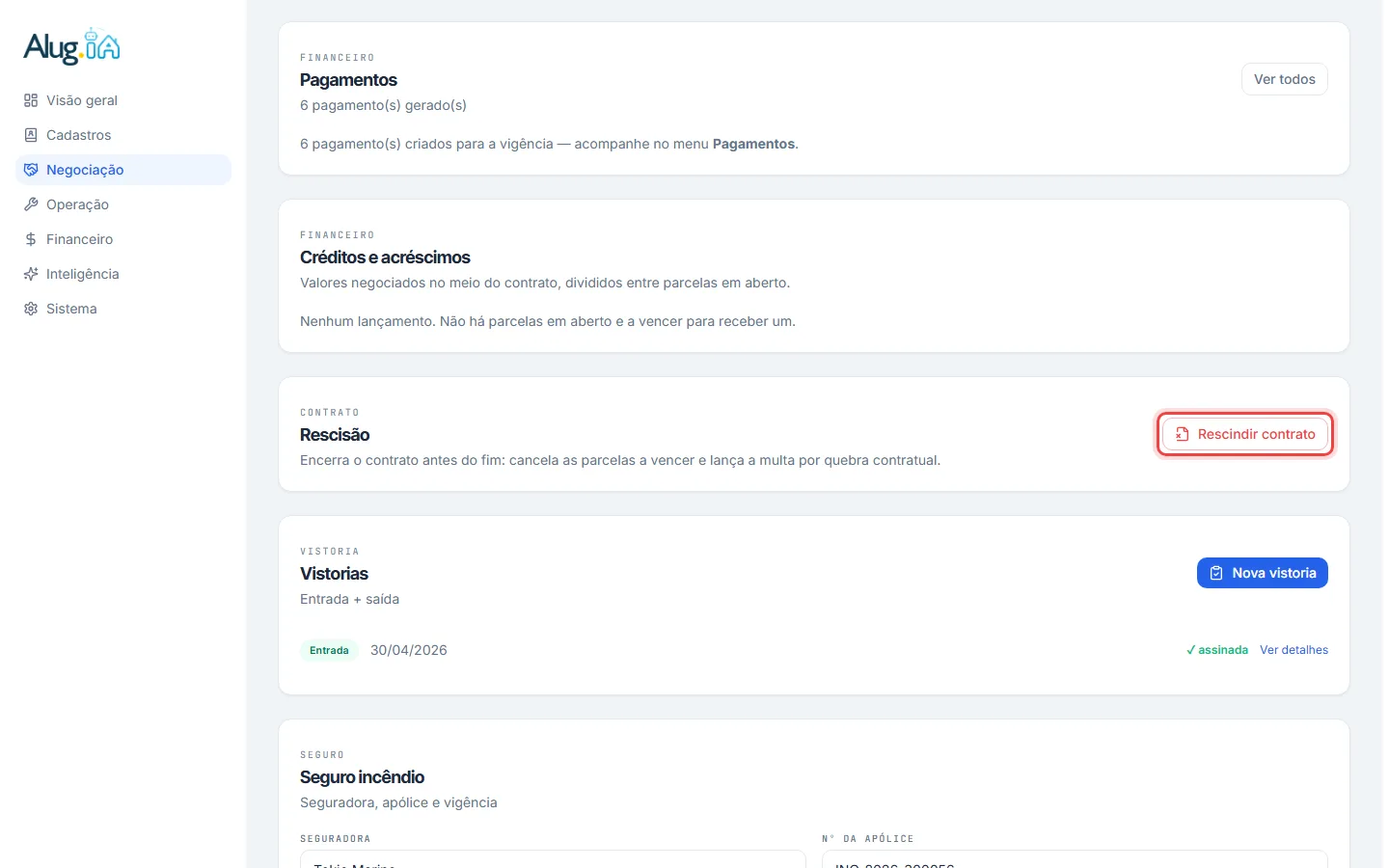
Task: Click the Seguro incêndio heading
Action: [362, 777]
